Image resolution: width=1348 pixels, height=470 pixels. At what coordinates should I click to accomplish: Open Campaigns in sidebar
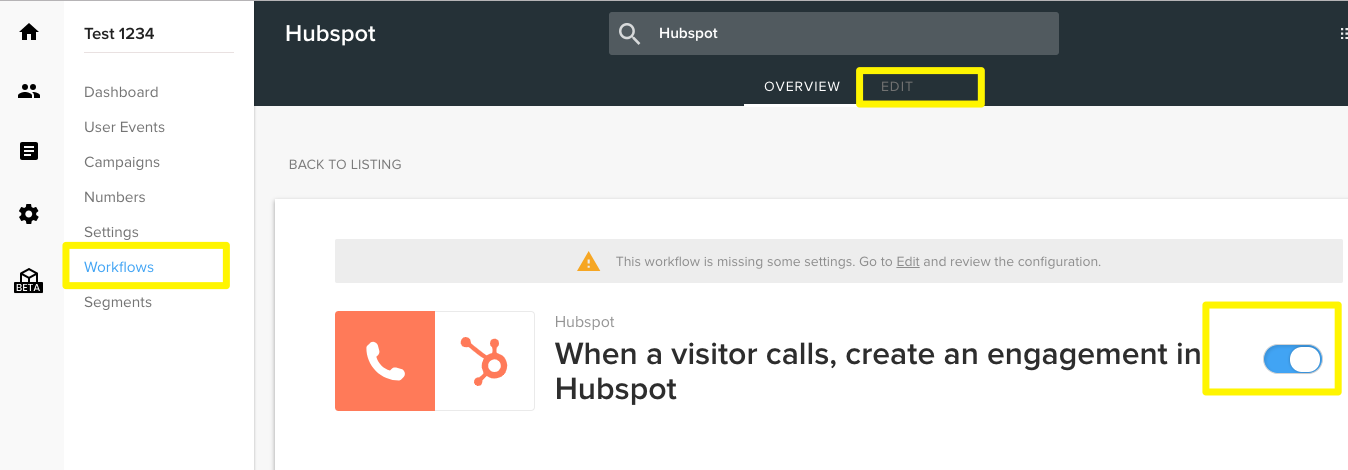(x=122, y=162)
